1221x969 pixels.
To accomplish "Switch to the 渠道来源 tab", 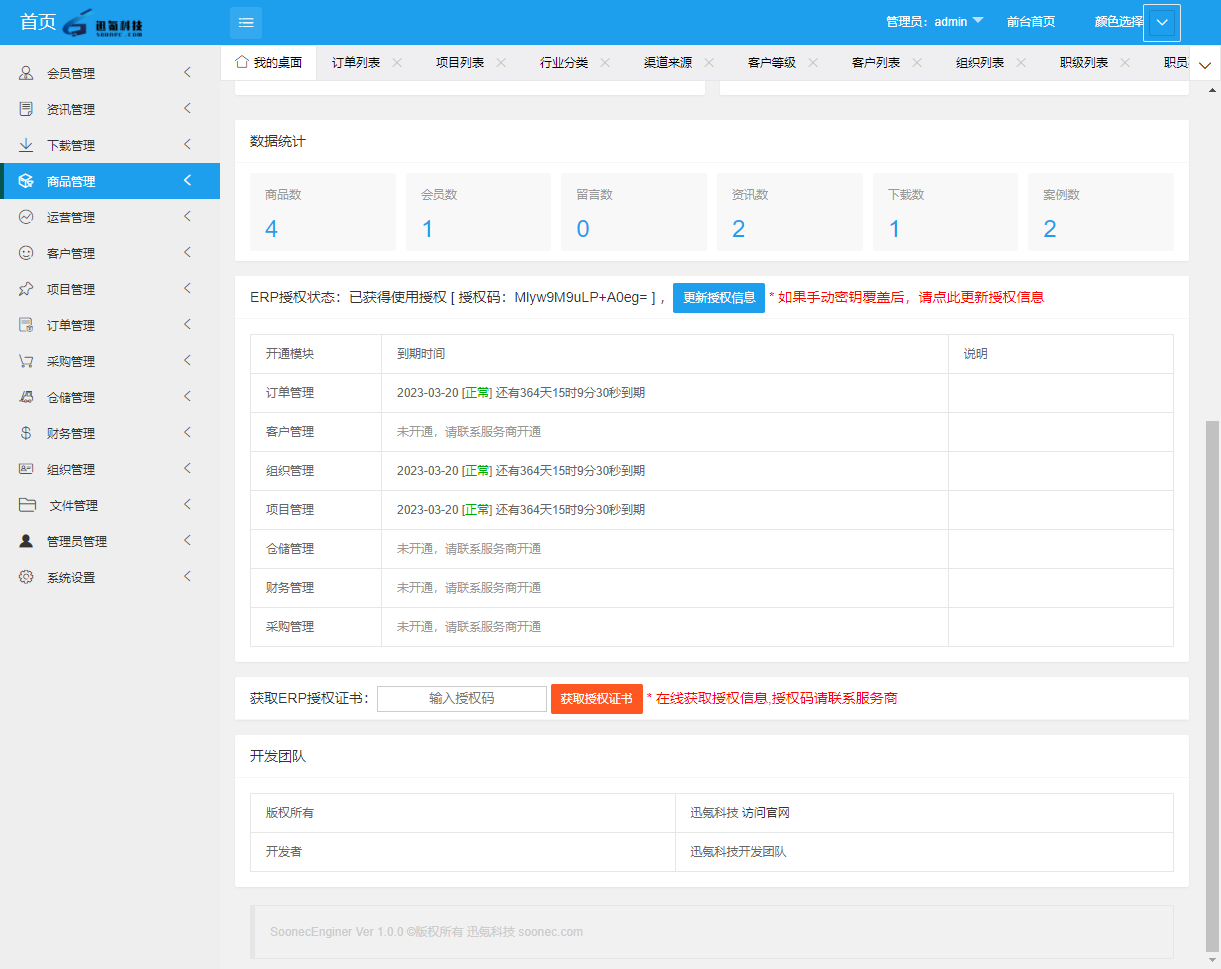I will point(668,62).
